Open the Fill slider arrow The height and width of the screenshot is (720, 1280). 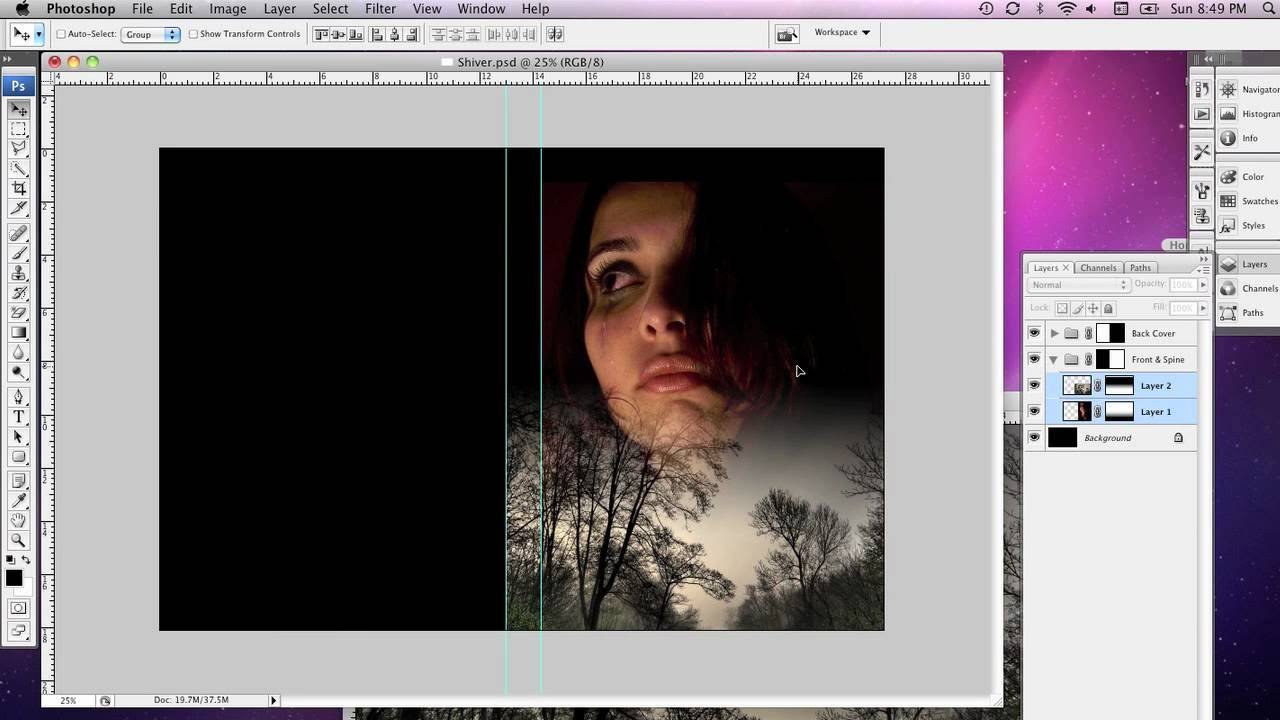pos(1203,308)
